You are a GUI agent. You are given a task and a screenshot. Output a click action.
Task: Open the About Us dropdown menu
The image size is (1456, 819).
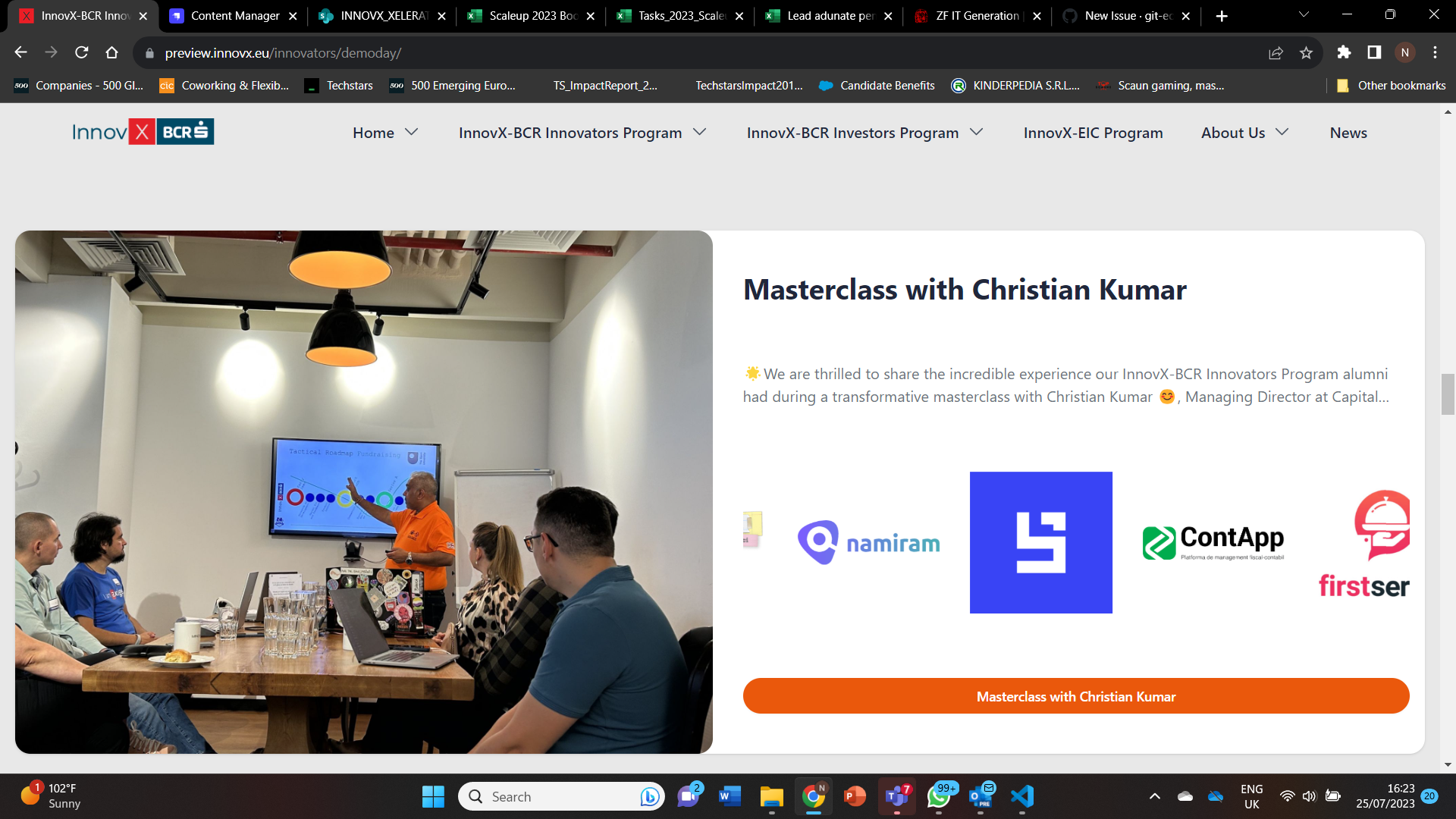pyautogui.click(x=1244, y=132)
